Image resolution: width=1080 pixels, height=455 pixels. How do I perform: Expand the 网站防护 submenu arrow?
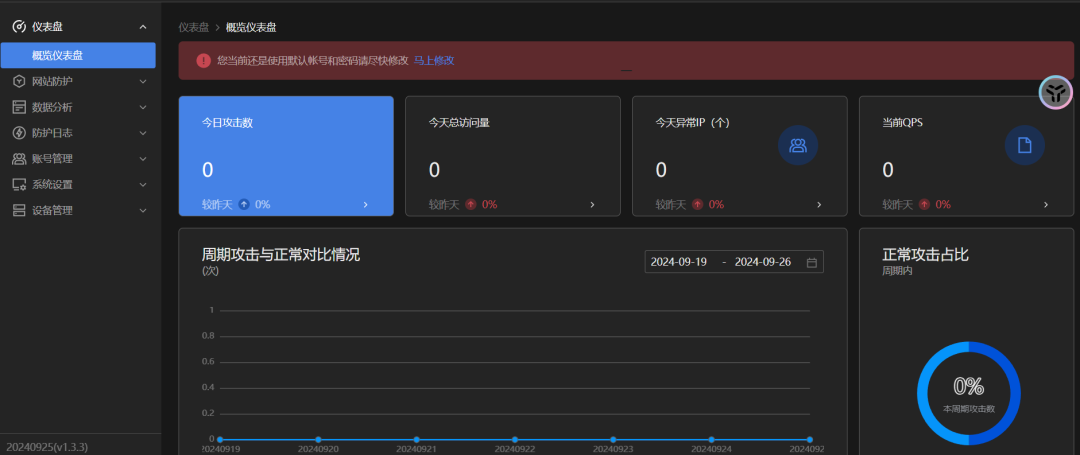(143, 81)
